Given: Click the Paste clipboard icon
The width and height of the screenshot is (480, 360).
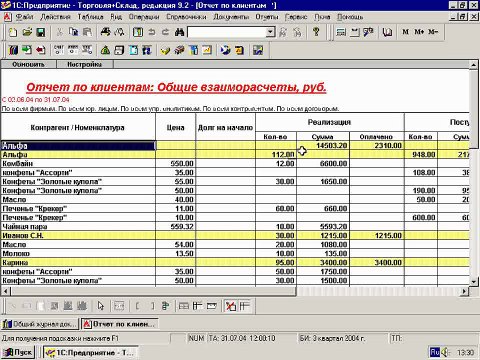Looking at the screenshot, I should pos(87,32).
